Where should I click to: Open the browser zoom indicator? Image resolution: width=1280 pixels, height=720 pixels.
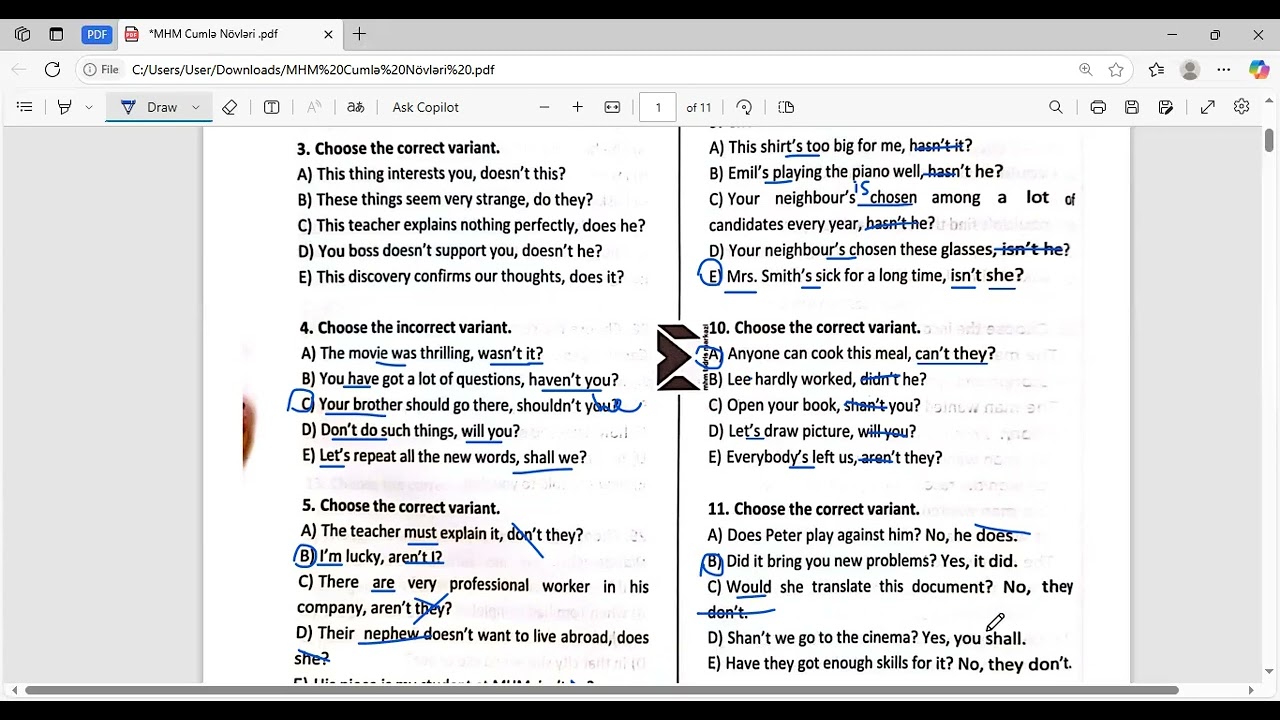pos(1086,70)
